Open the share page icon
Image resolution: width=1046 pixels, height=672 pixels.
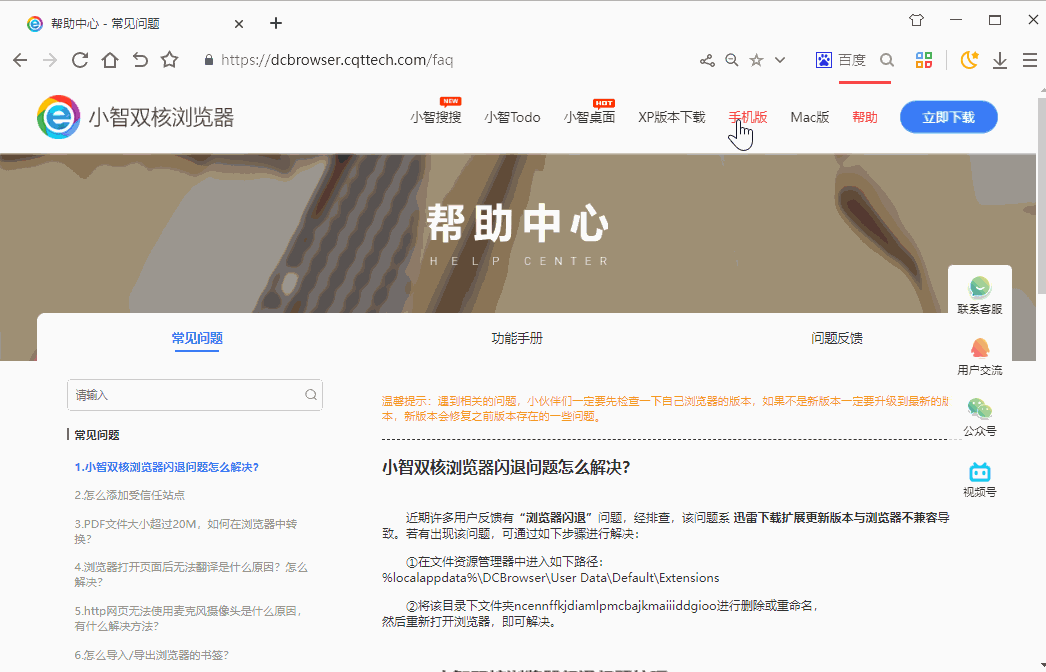point(707,60)
